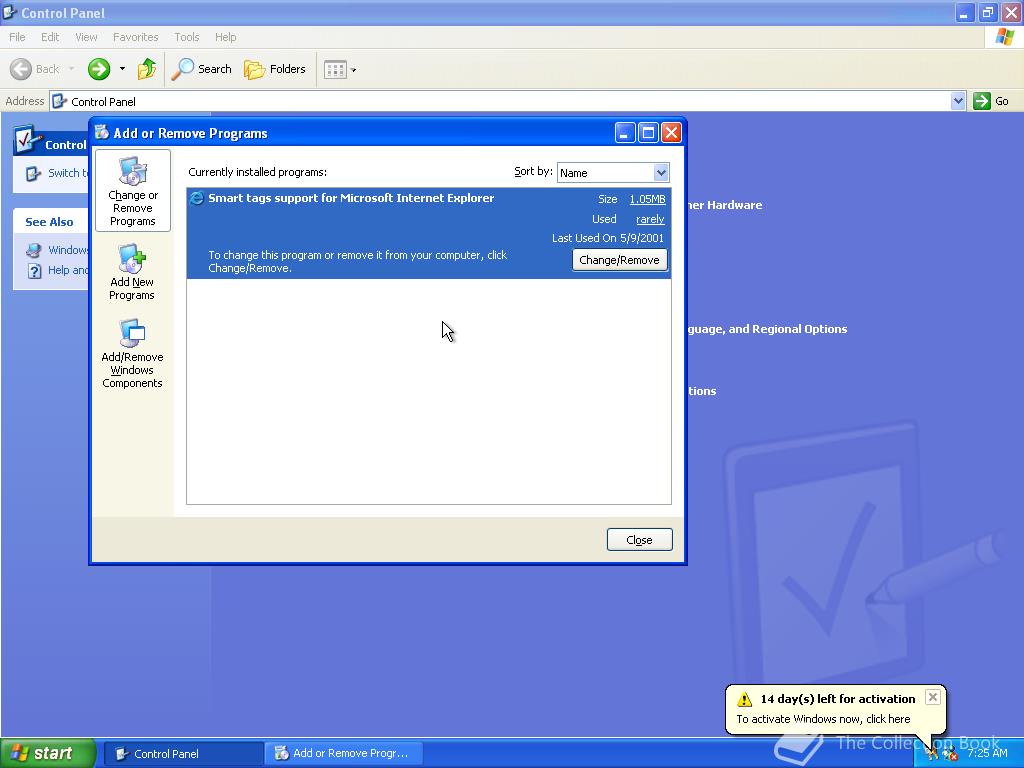
Task: Open the Edit menu
Action: point(50,37)
